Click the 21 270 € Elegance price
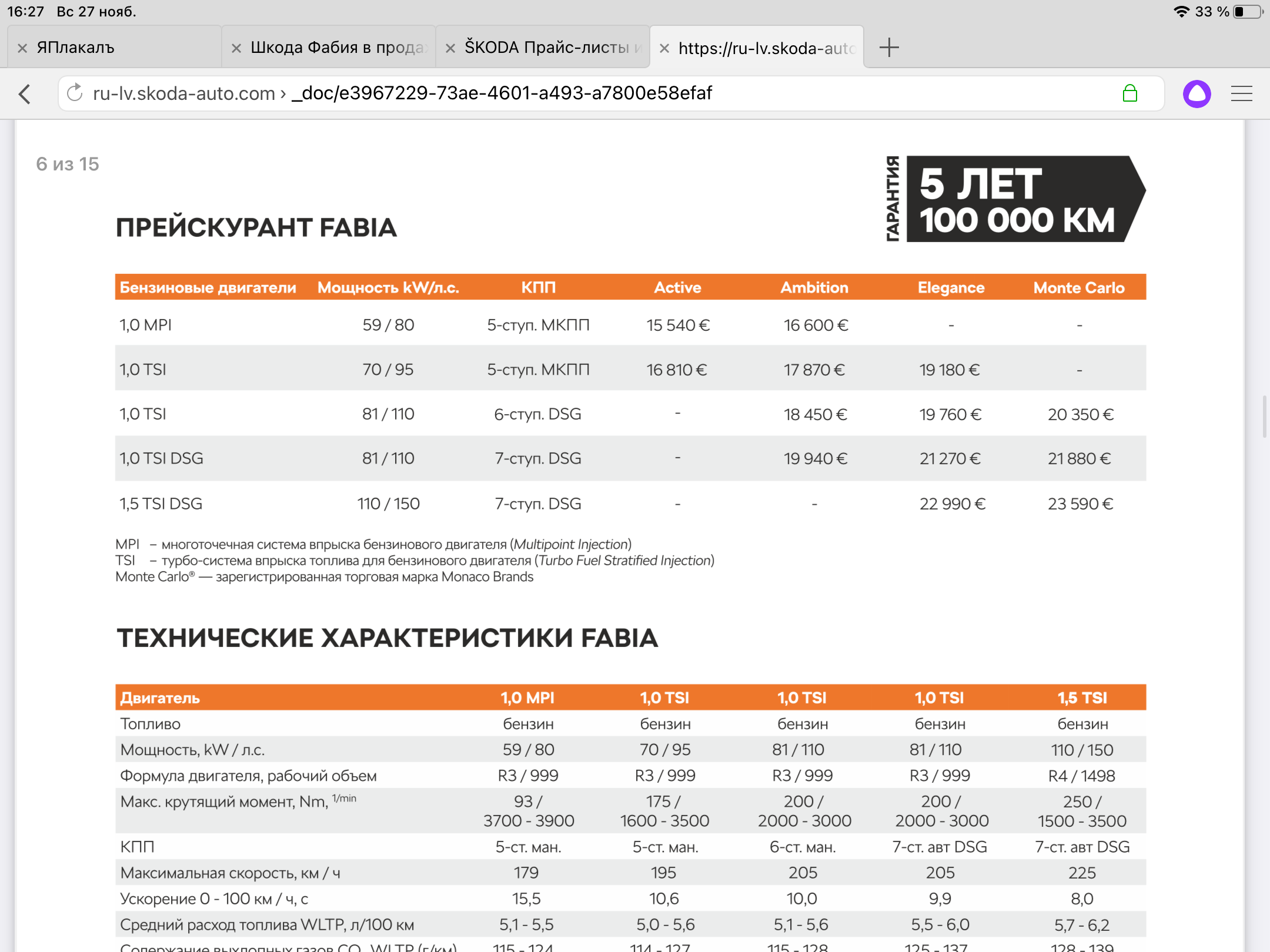This screenshot has width=1270, height=952. (950, 458)
